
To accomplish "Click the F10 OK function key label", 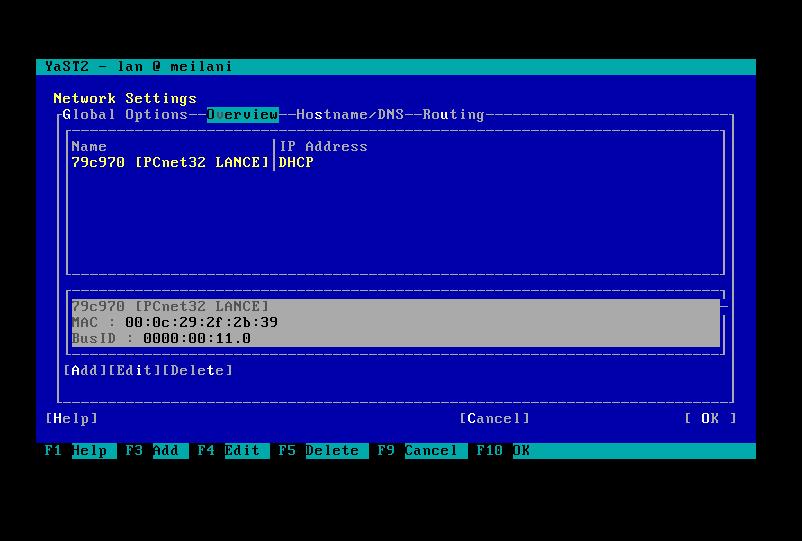I will [x=503, y=450].
